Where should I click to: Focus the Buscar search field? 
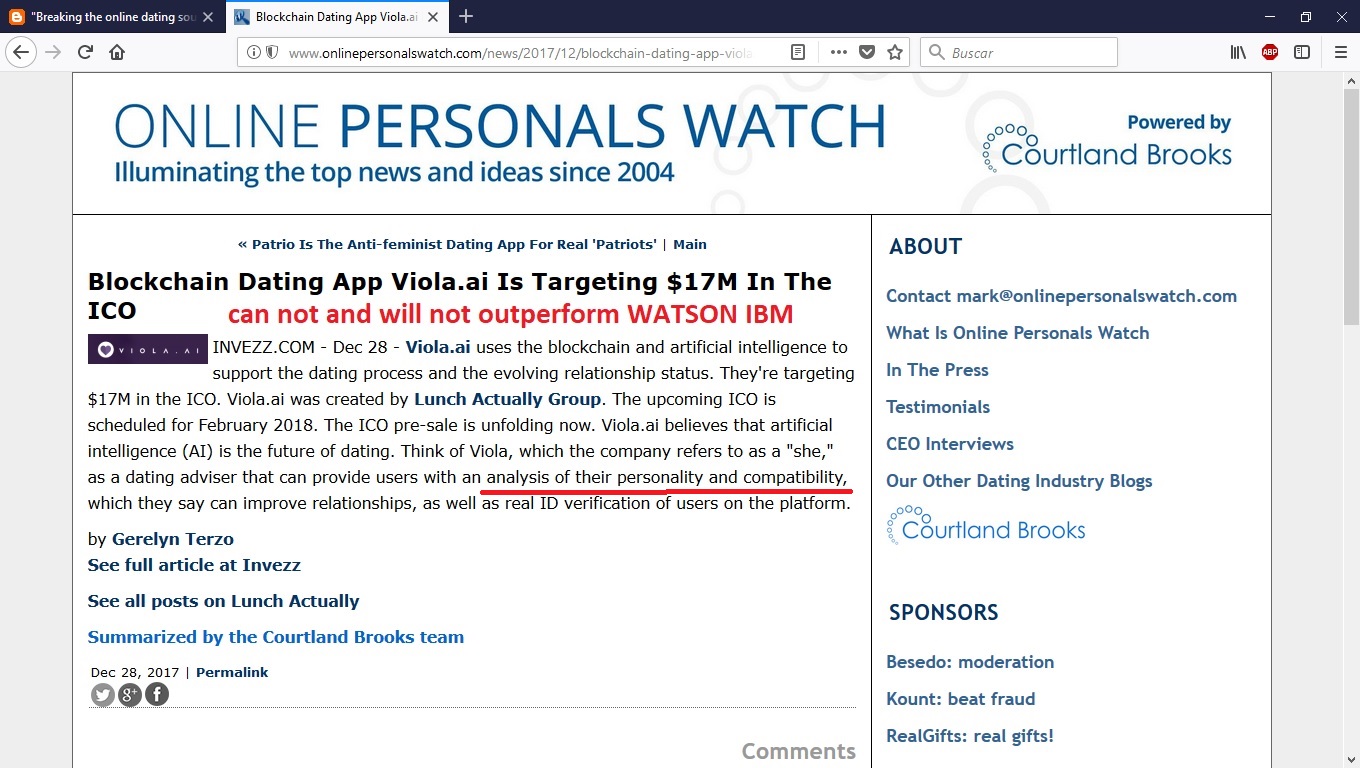(x=1018, y=52)
